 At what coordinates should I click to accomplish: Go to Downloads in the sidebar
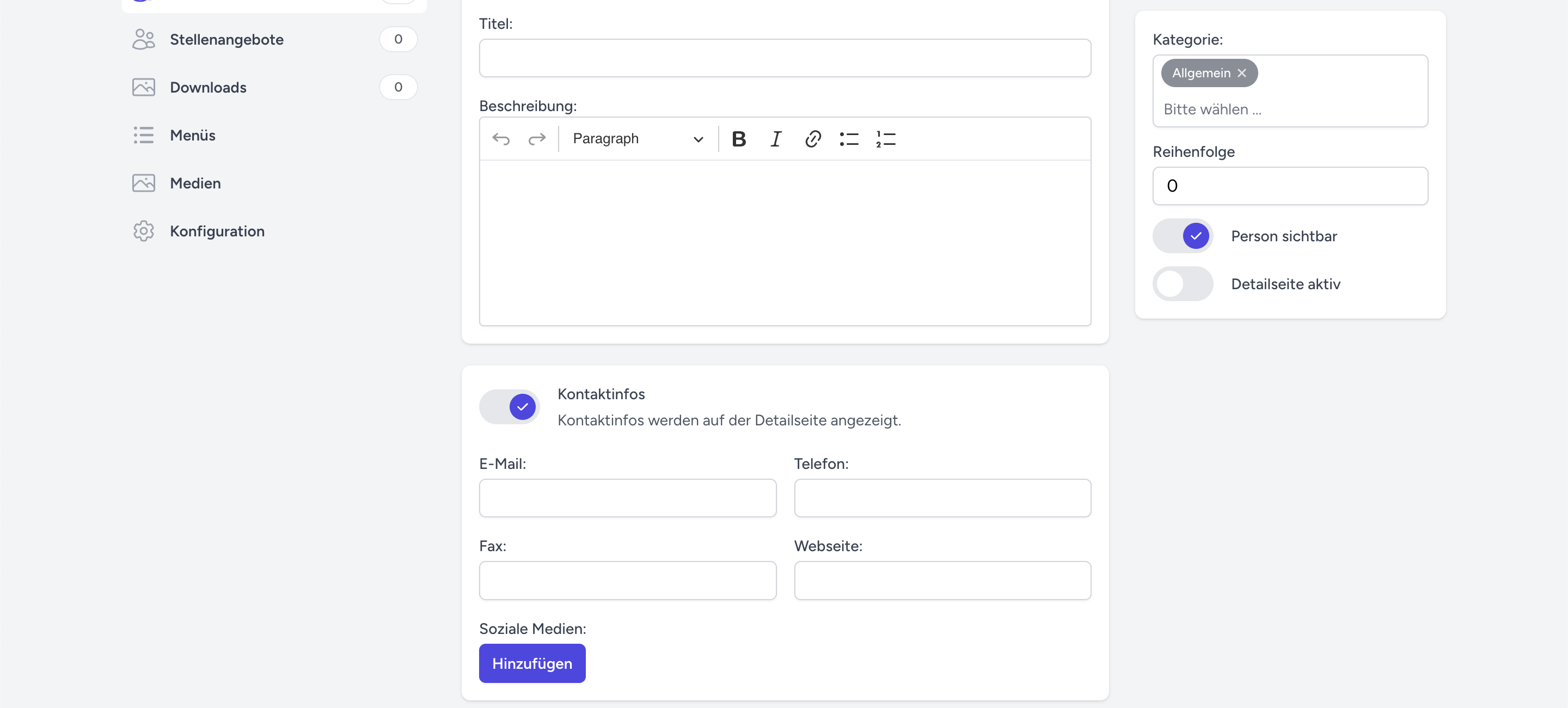pos(207,88)
